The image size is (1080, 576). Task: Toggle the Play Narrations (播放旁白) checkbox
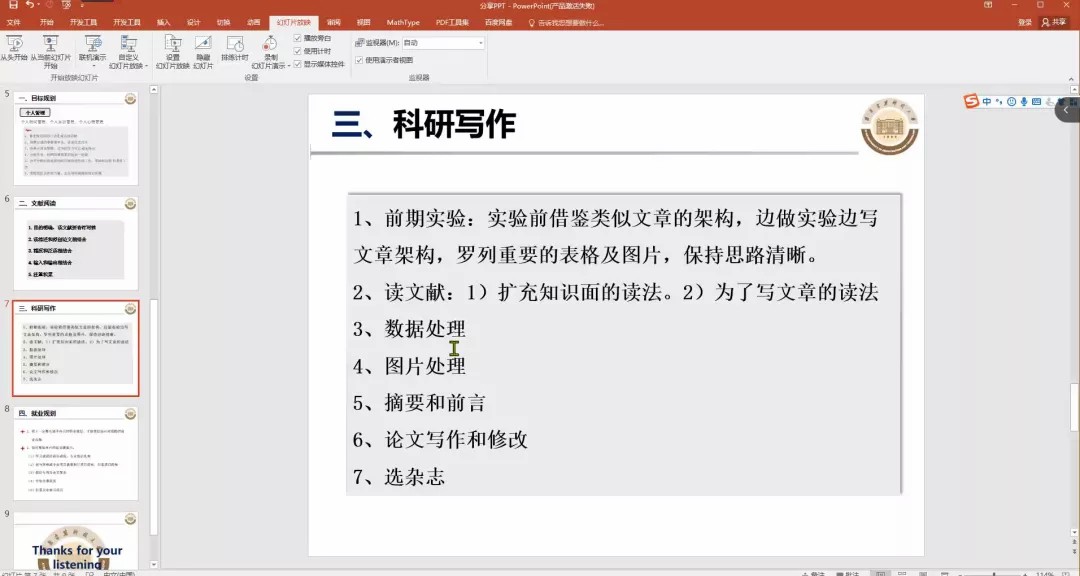(298, 38)
